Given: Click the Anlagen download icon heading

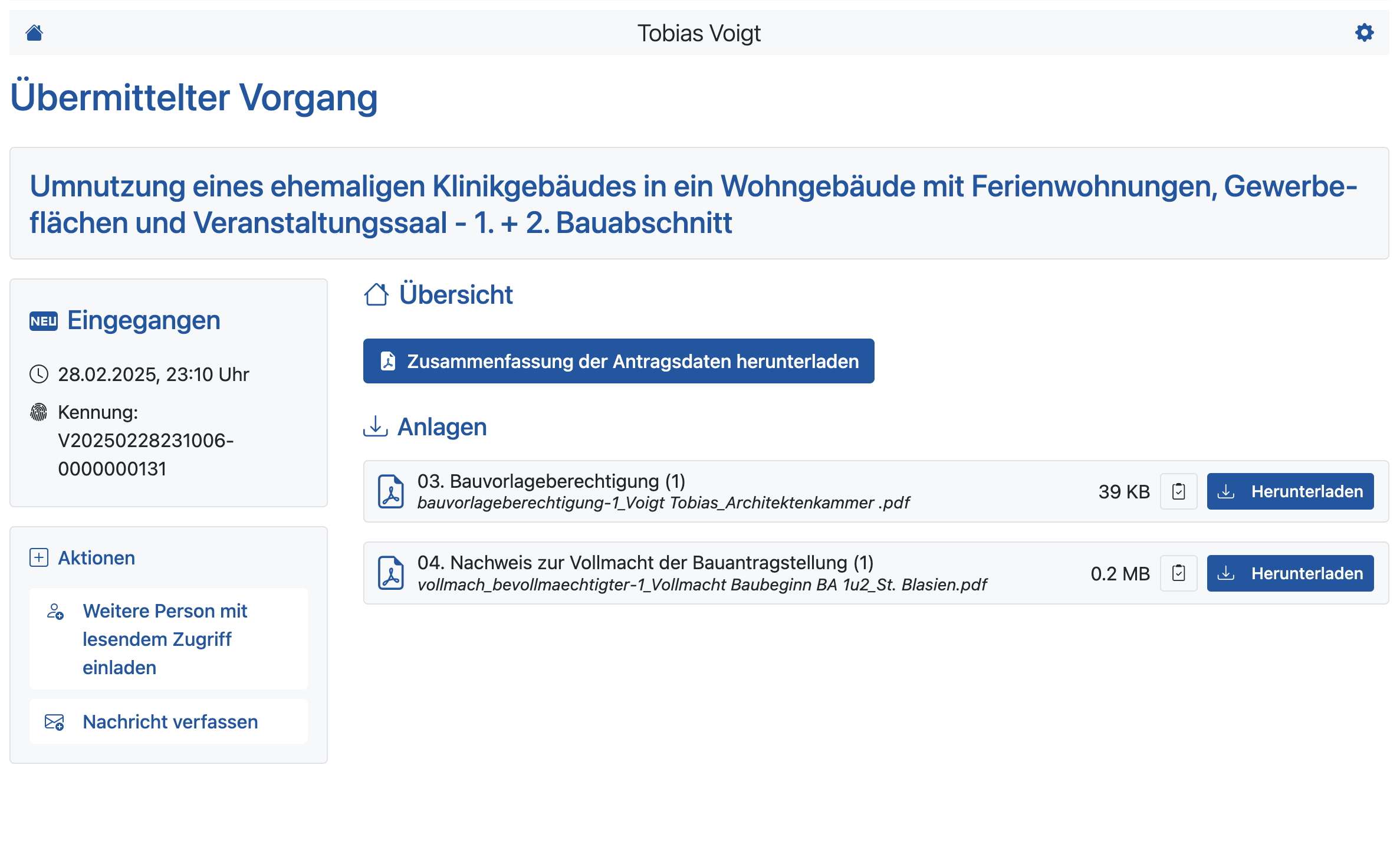Looking at the screenshot, I should tap(375, 426).
